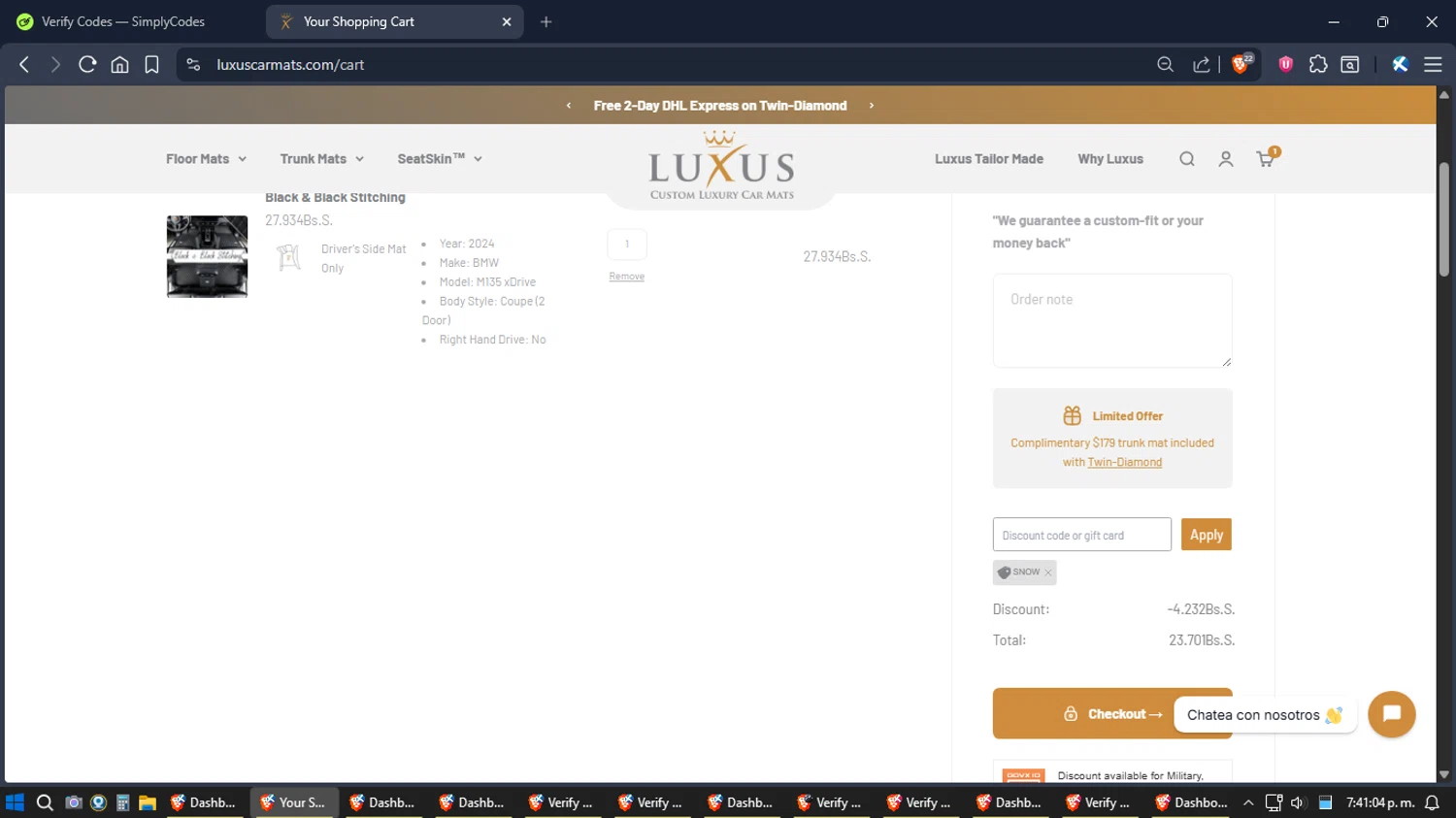The height and width of the screenshot is (818, 1456).
Task: Open the floor mat product thumbnail
Action: [x=207, y=256]
